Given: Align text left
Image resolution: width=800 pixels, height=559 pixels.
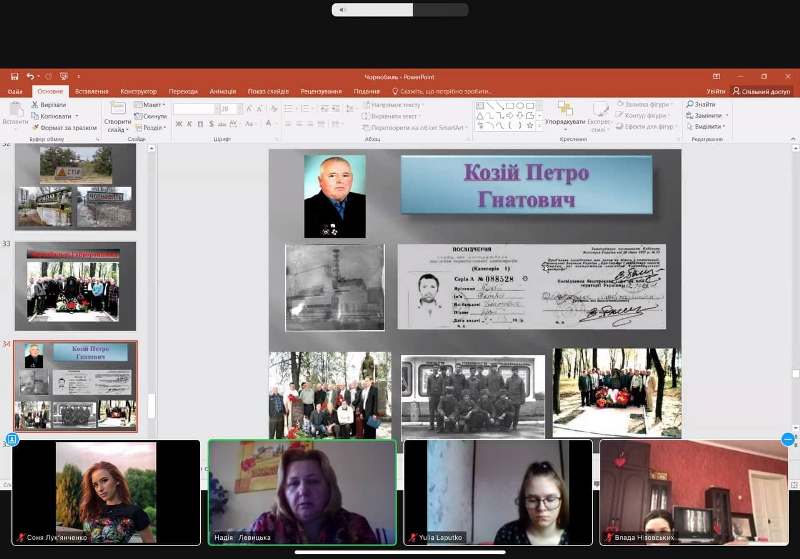Looking at the screenshot, I should 288,124.
